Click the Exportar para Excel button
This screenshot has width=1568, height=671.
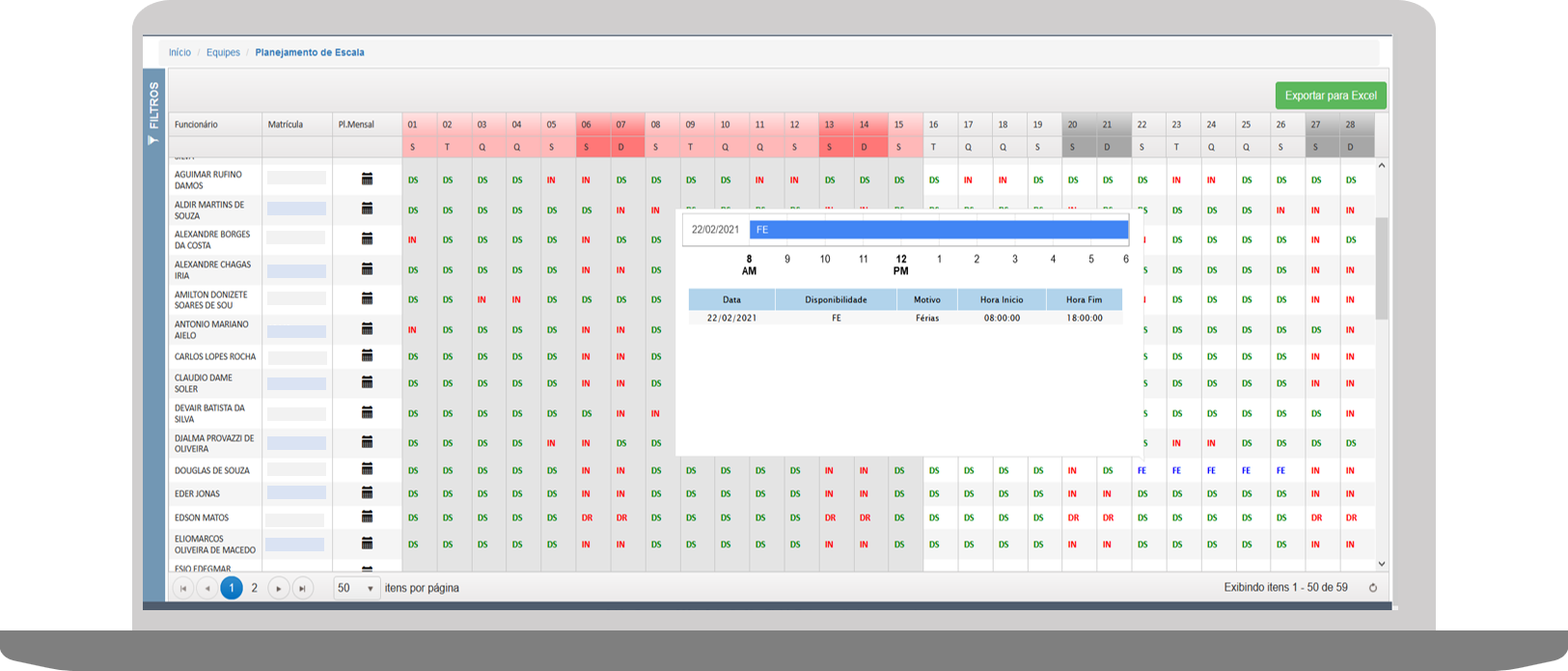click(1330, 96)
